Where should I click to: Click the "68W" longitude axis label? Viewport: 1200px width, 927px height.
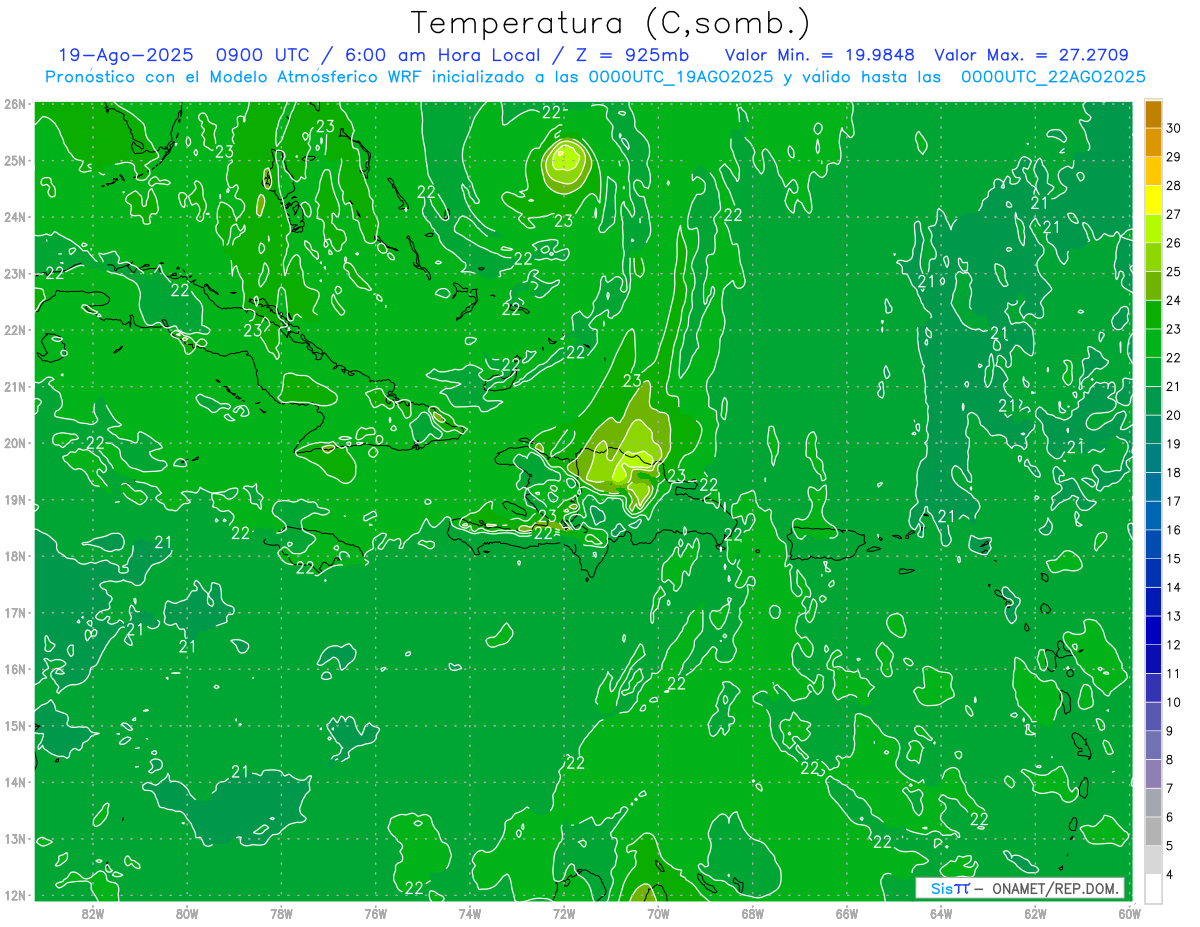[x=753, y=913]
